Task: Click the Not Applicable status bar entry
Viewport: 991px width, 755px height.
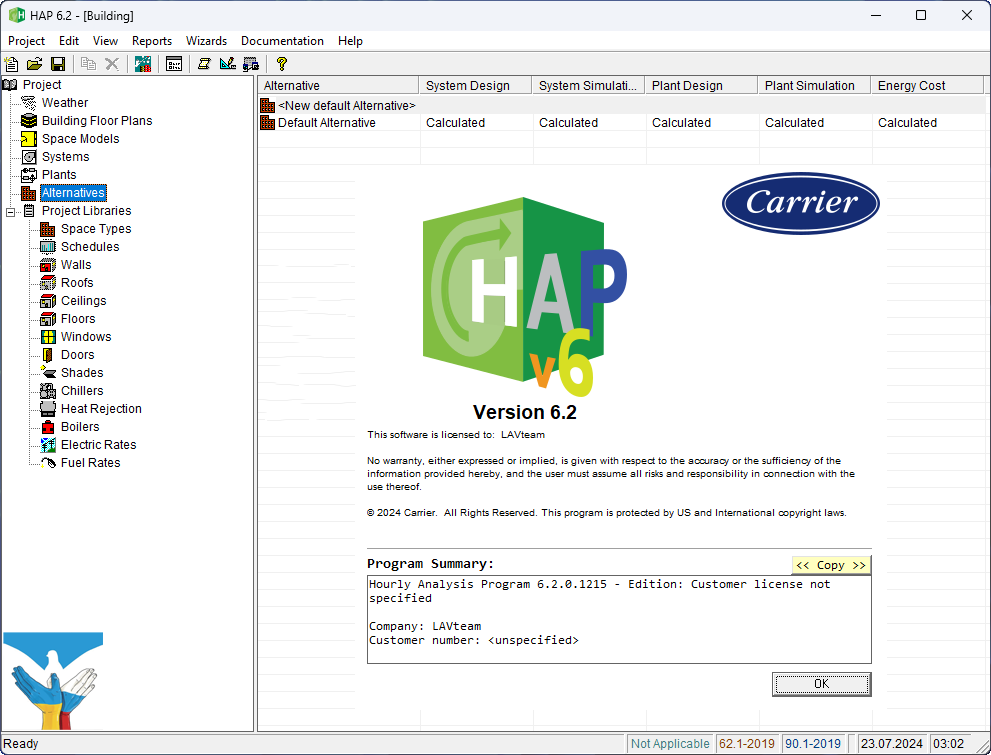Action: click(670, 744)
